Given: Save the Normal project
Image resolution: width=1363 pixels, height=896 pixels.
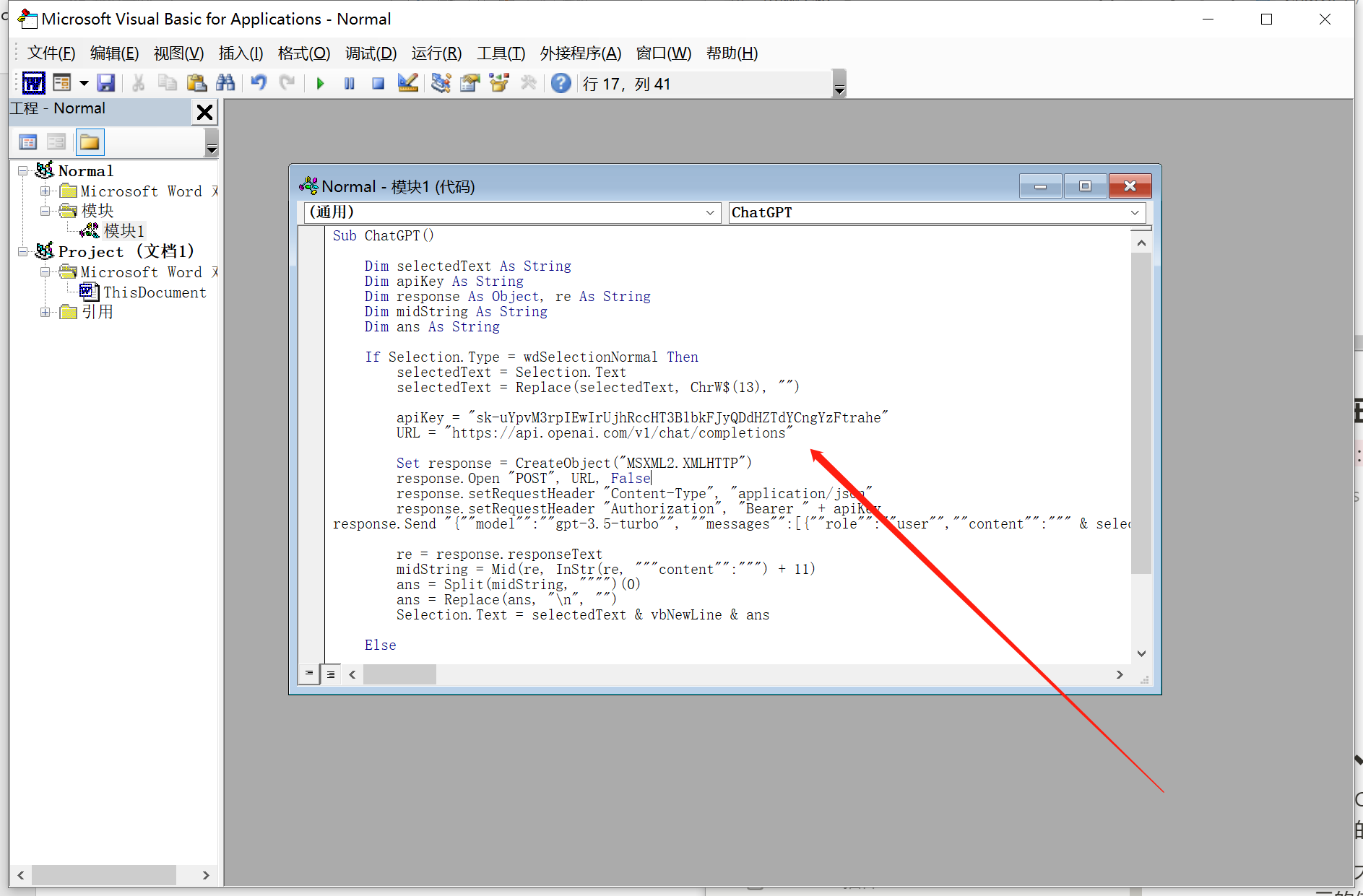Looking at the screenshot, I should pos(106,84).
